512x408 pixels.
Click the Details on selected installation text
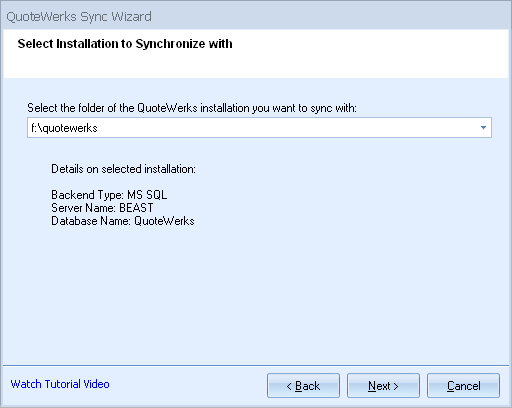123,169
